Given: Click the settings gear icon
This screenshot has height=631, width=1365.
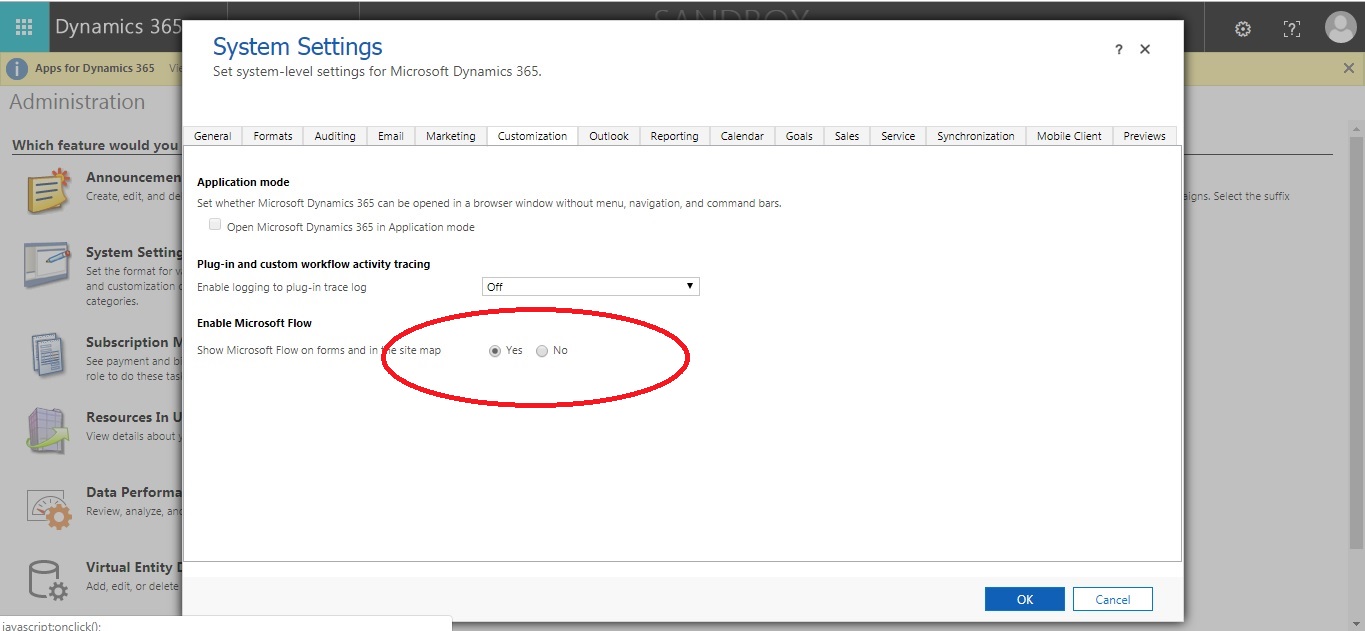Looking at the screenshot, I should pyautogui.click(x=1242, y=29).
